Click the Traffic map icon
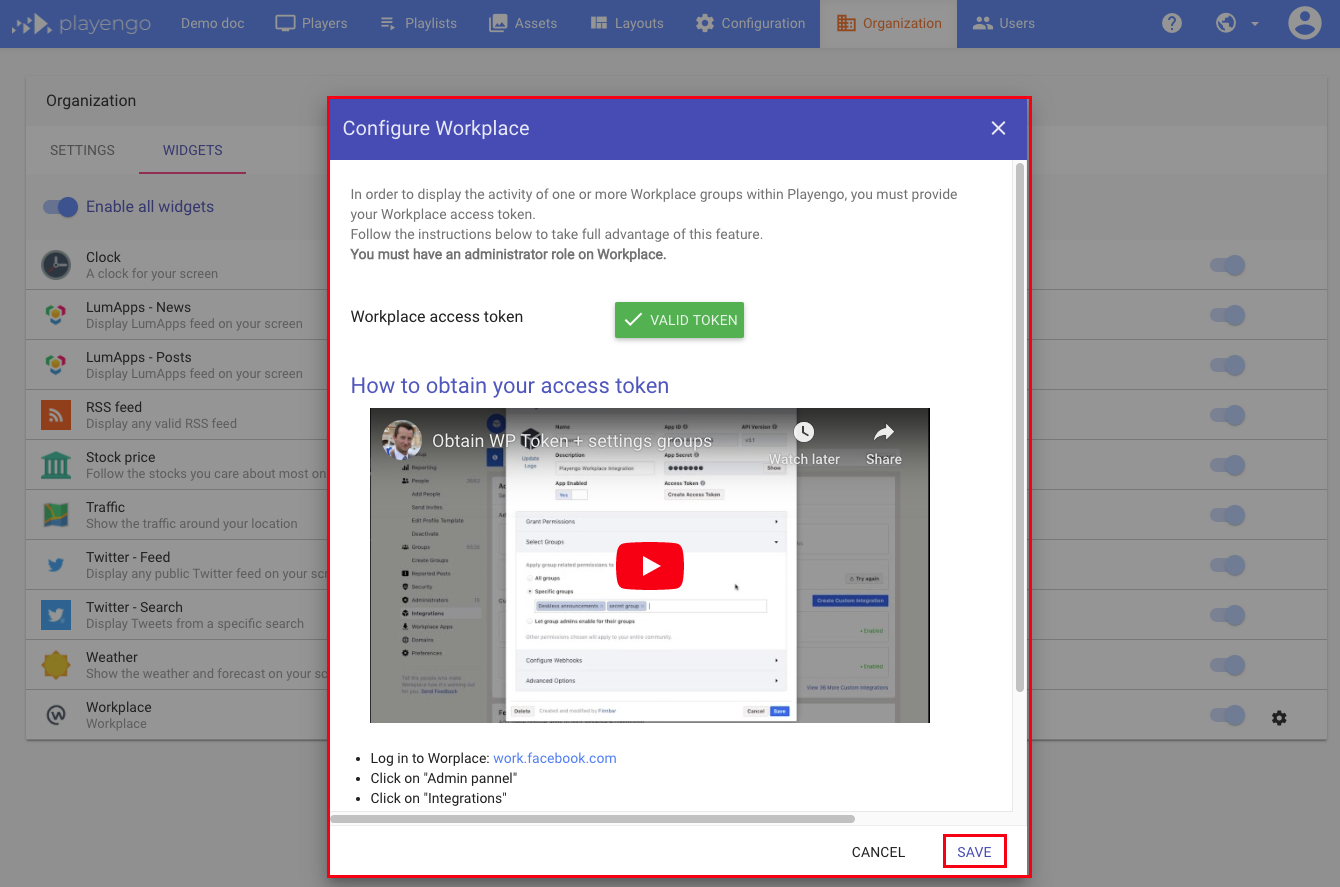The width and height of the screenshot is (1340, 887). click(x=56, y=515)
